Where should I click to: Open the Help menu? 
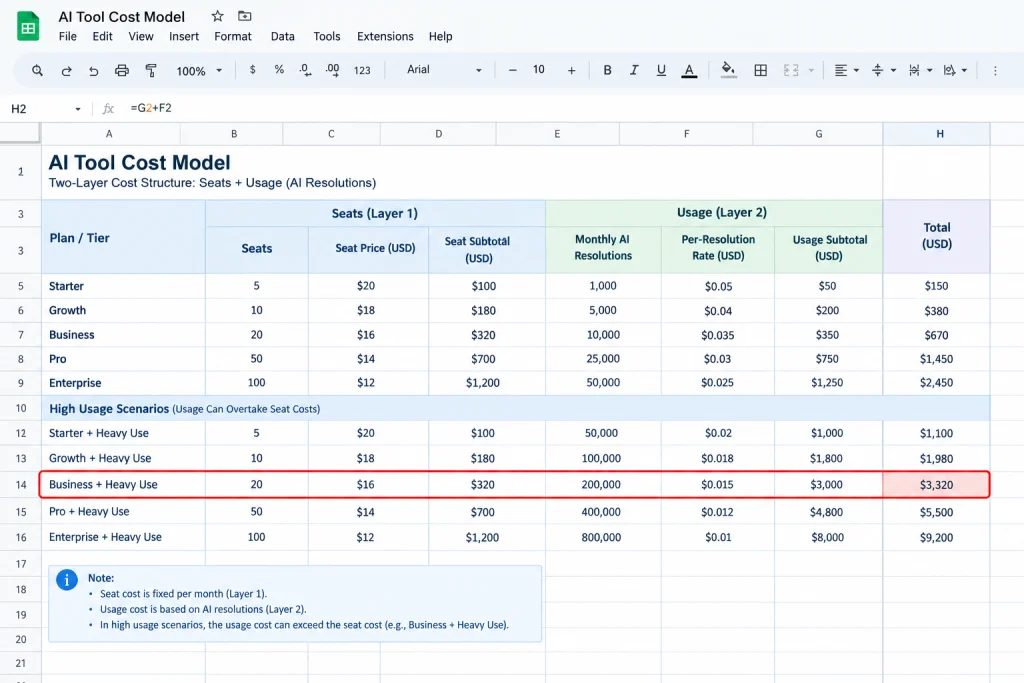click(441, 37)
